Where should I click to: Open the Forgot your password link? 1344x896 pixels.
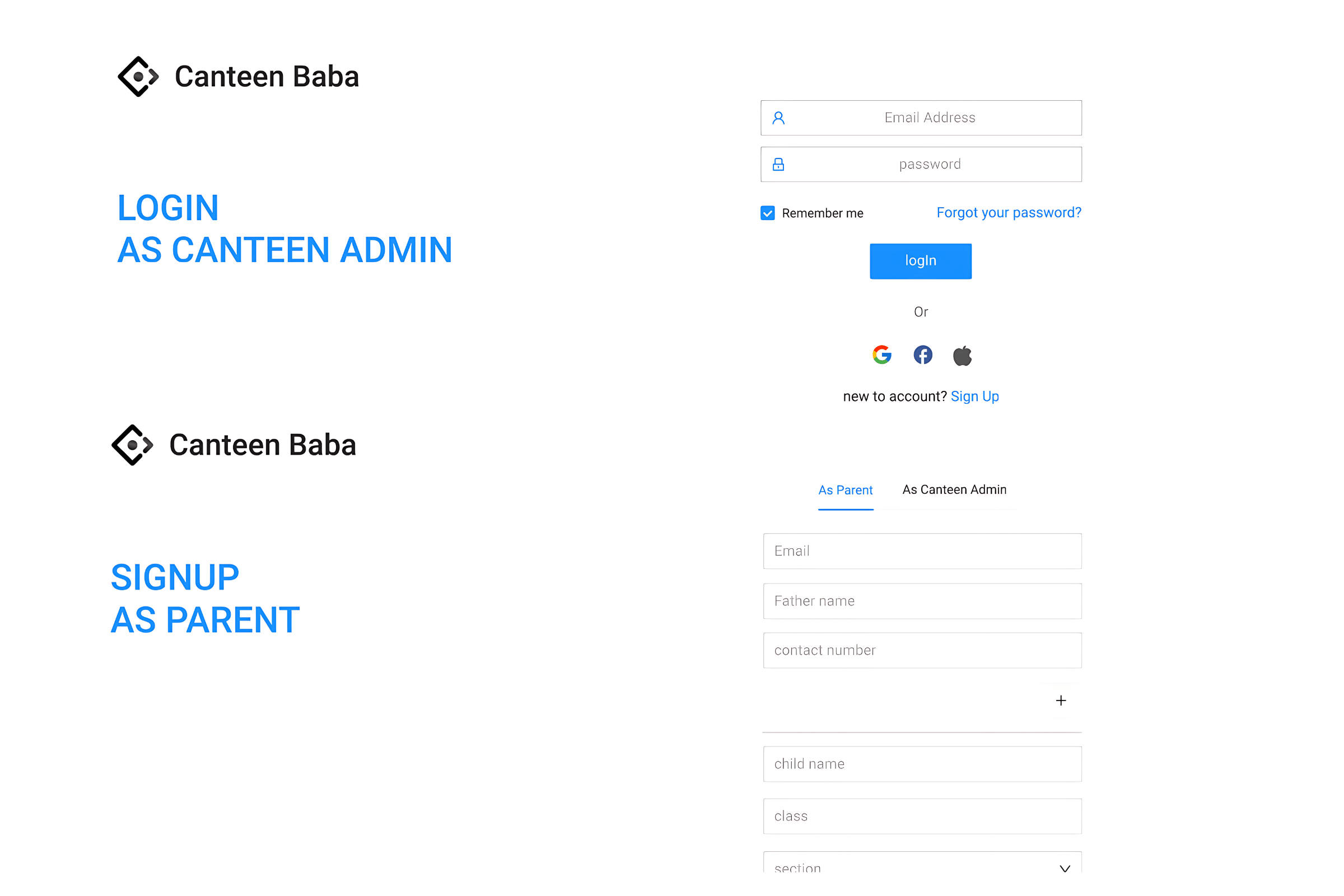(x=1009, y=213)
